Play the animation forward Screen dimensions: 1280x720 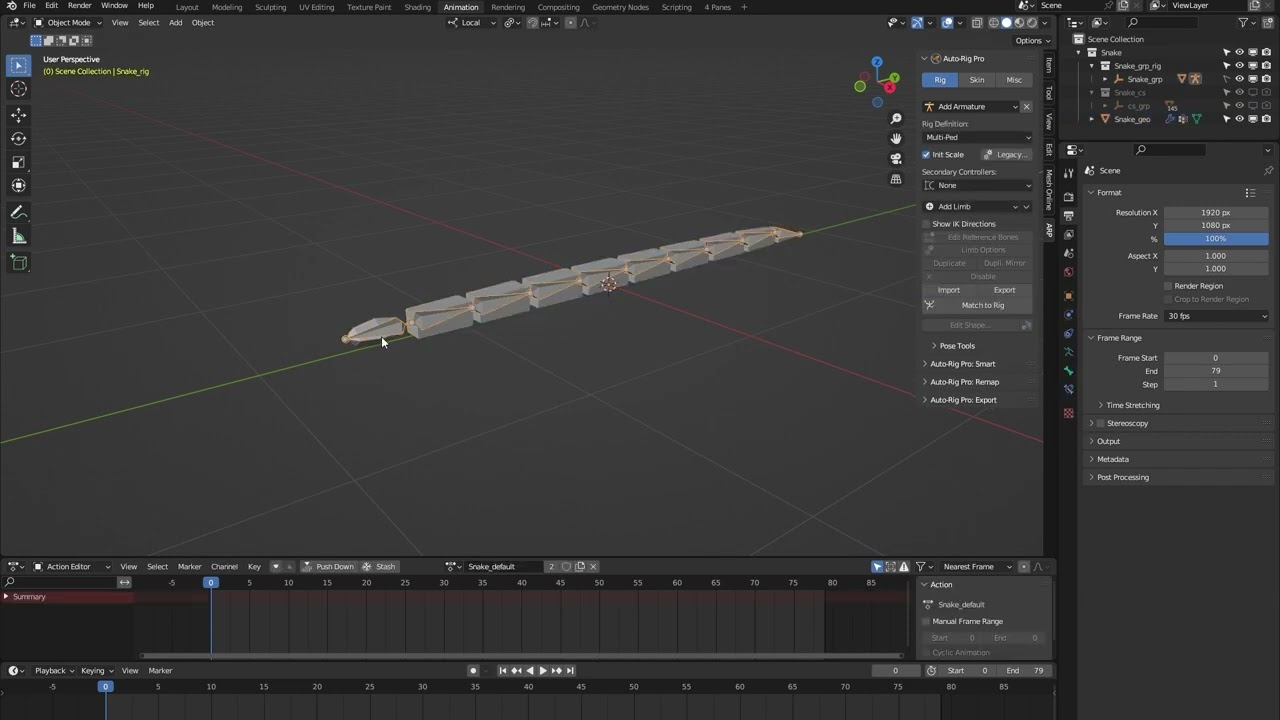[543, 671]
